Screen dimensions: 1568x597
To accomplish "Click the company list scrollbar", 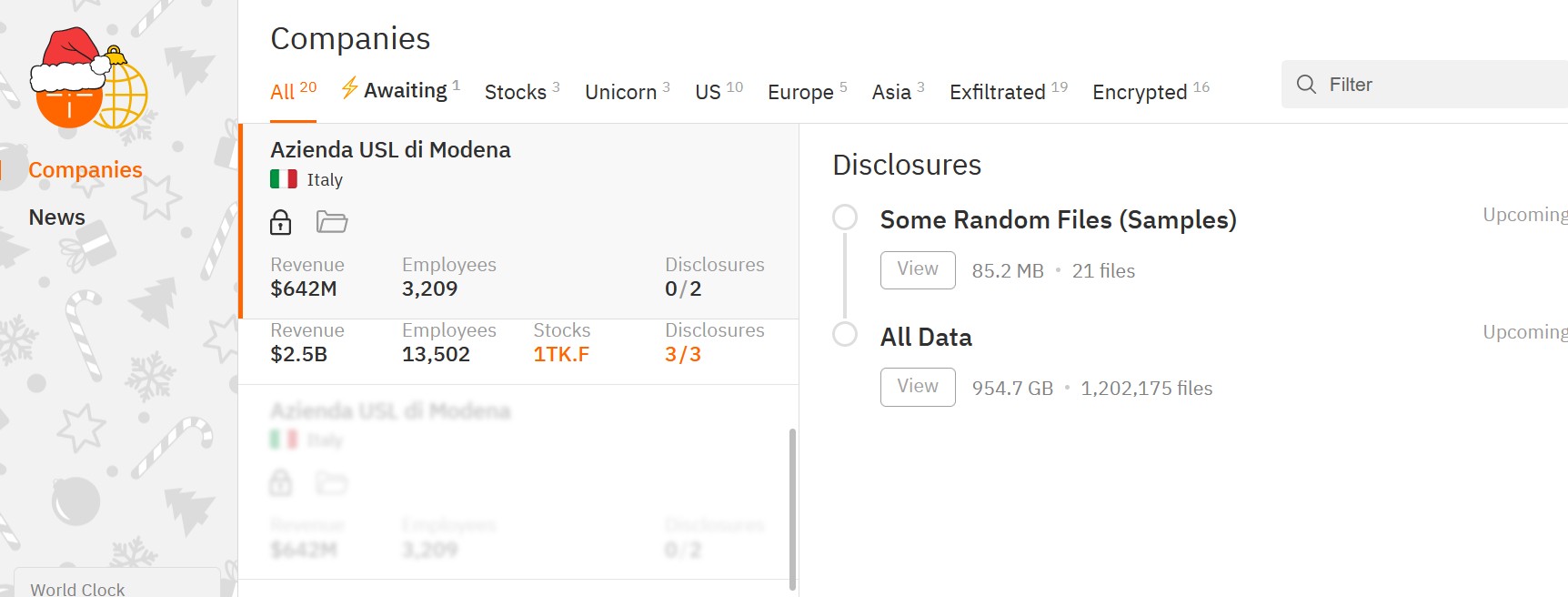I will click(792, 510).
